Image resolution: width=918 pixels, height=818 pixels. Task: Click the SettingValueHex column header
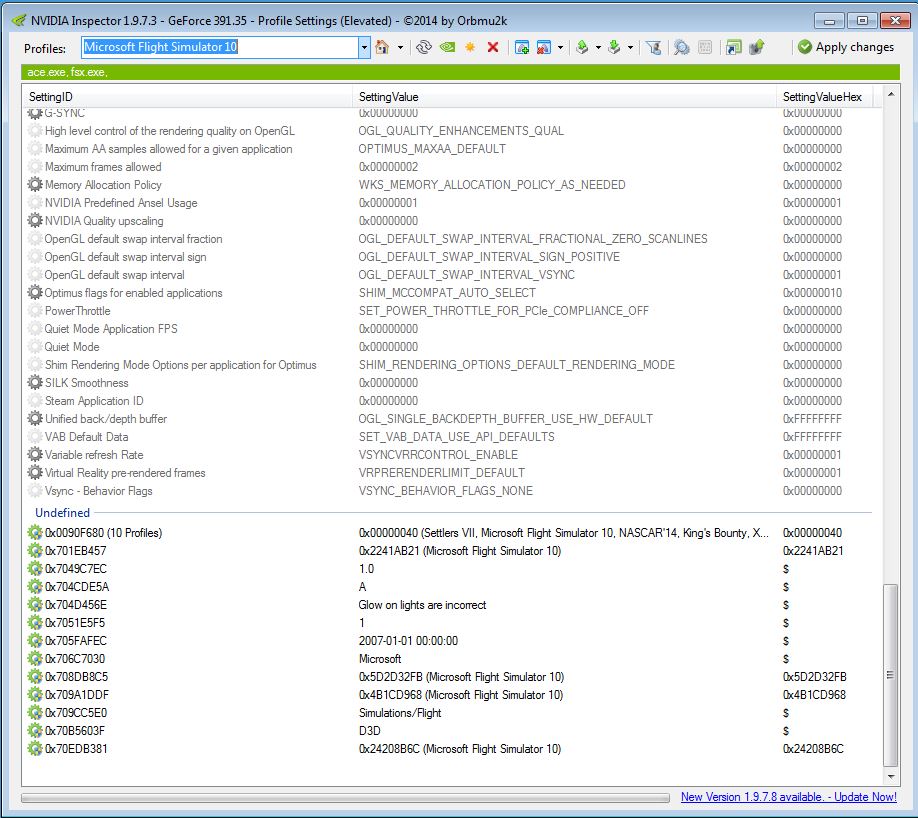click(x=825, y=97)
